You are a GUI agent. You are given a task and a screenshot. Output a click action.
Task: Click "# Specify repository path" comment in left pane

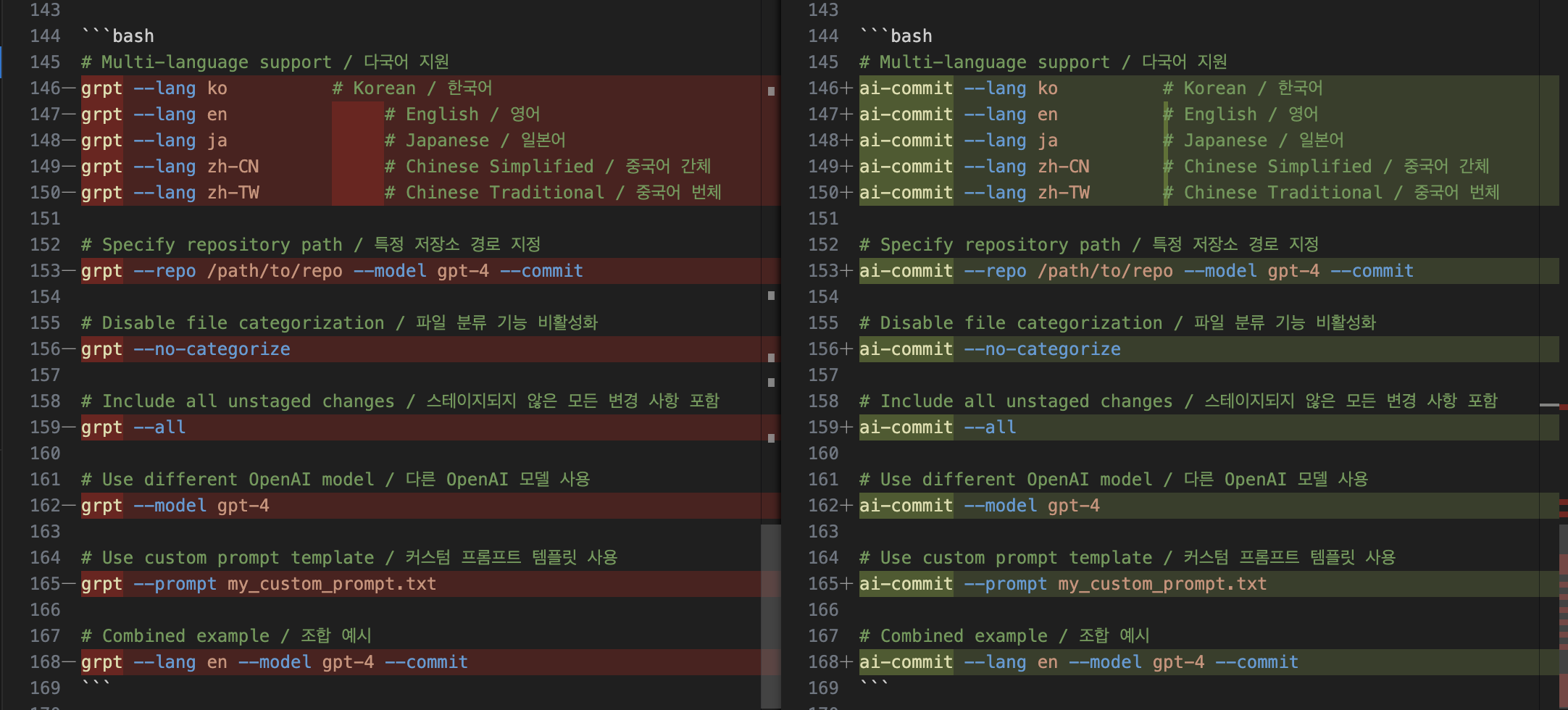(x=212, y=245)
